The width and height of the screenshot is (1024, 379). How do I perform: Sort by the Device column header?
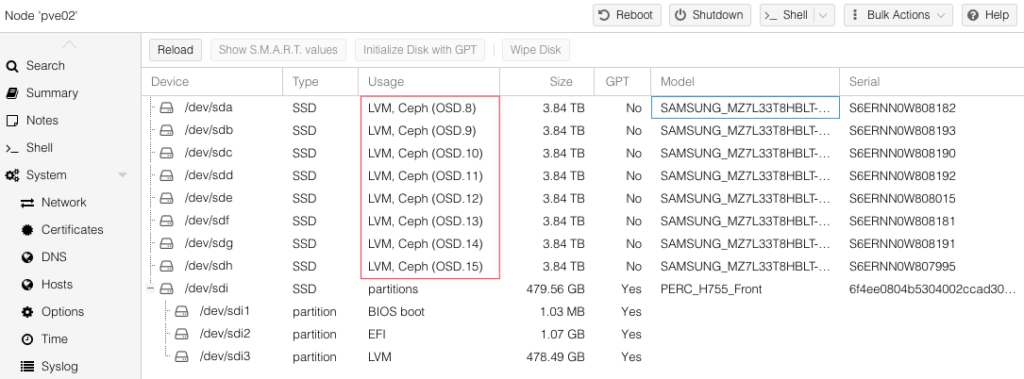[x=212, y=82]
